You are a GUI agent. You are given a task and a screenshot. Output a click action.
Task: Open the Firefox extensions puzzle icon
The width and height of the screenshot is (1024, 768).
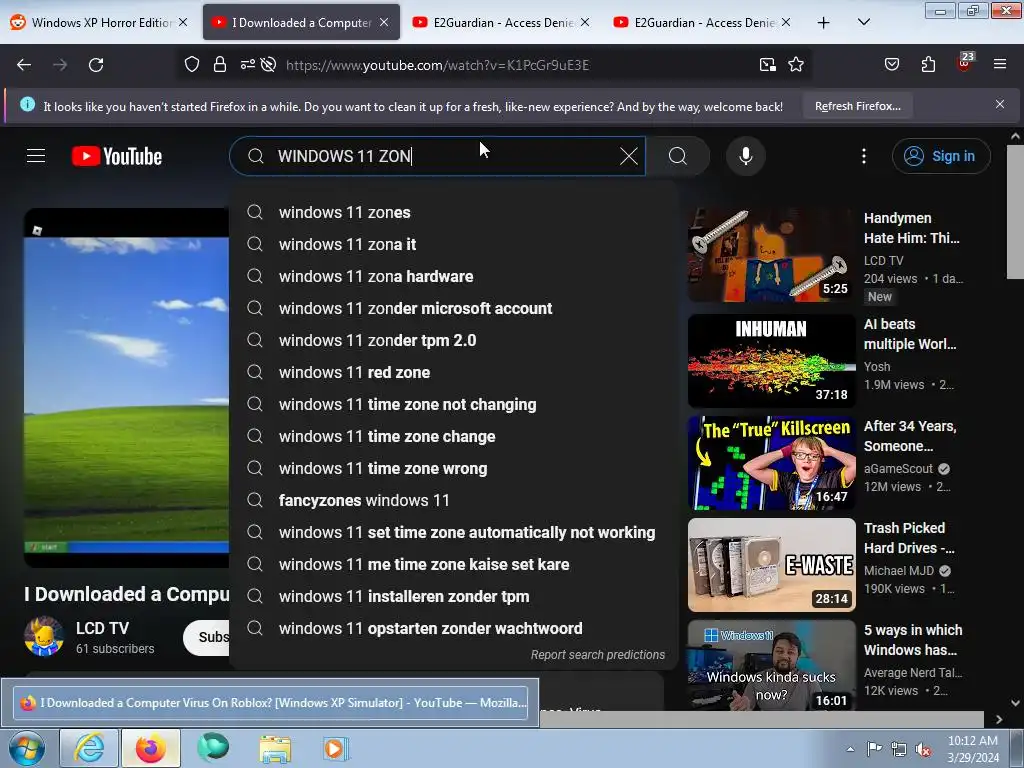pos(928,65)
